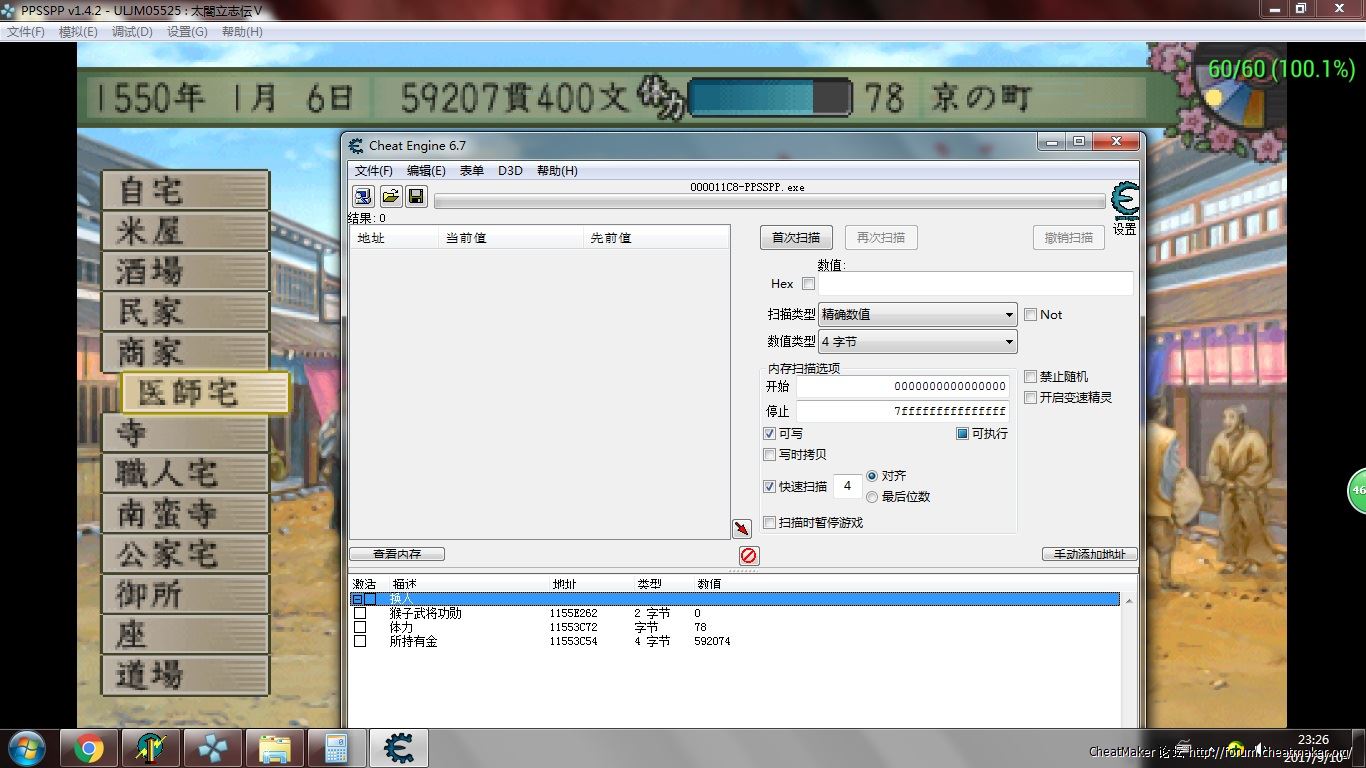Open the 数值类型 dropdown showing 4 字节
The height and width of the screenshot is (768, 1366).
pyautogui.click(x=917, y=342)
